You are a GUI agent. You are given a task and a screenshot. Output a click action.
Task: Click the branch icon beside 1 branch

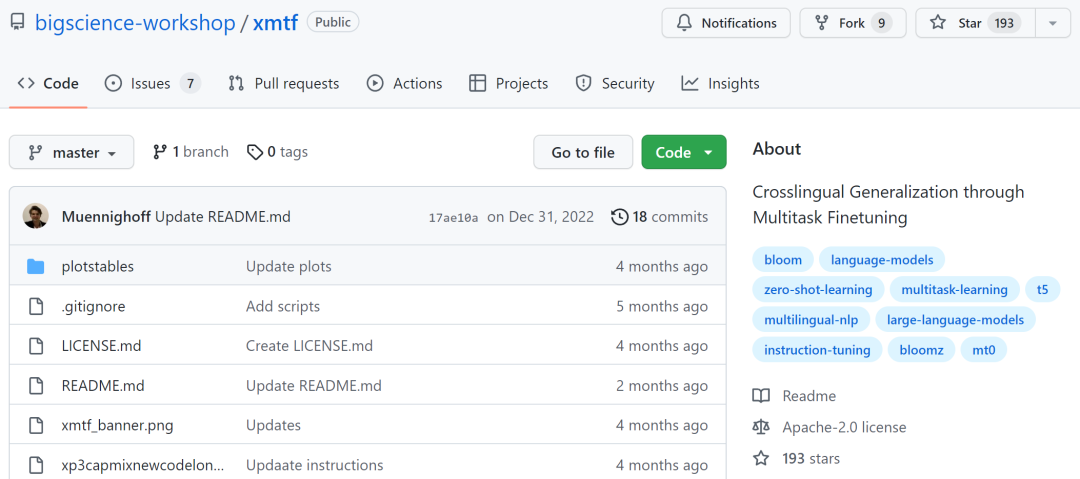pos(160,152)
